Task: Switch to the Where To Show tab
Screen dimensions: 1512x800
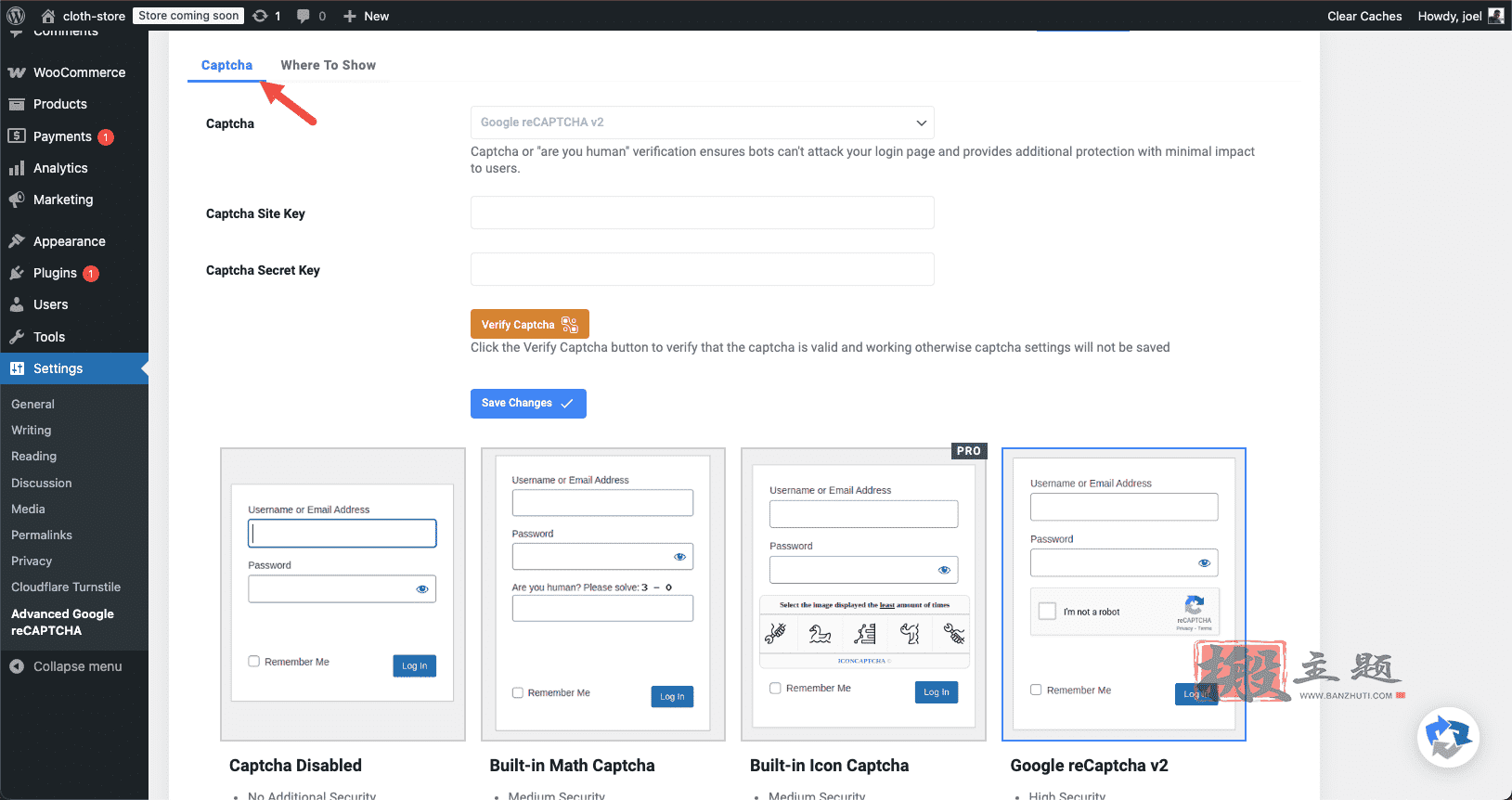Action: (329, 65)
